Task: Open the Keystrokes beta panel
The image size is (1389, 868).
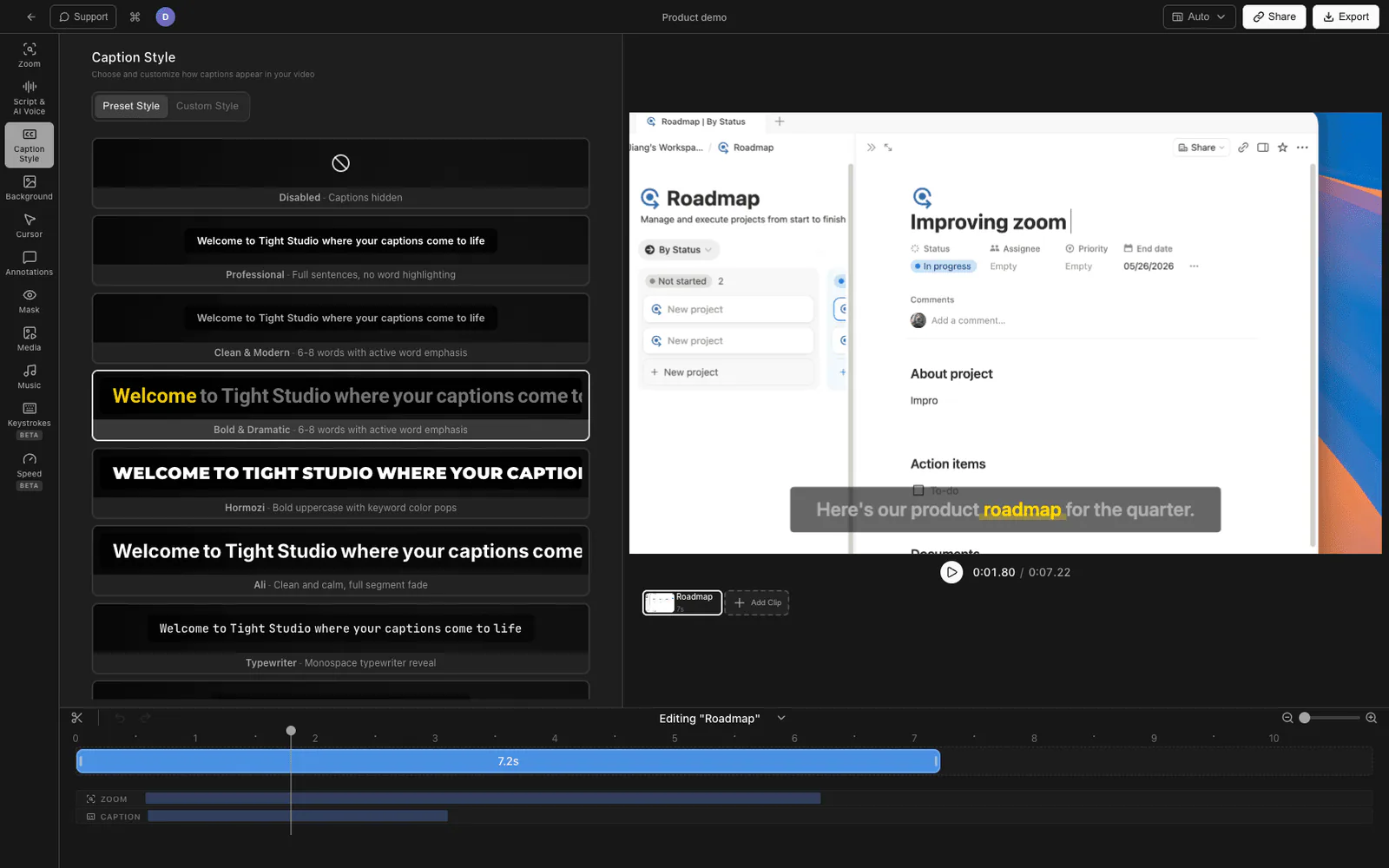Action: (30, 419)
